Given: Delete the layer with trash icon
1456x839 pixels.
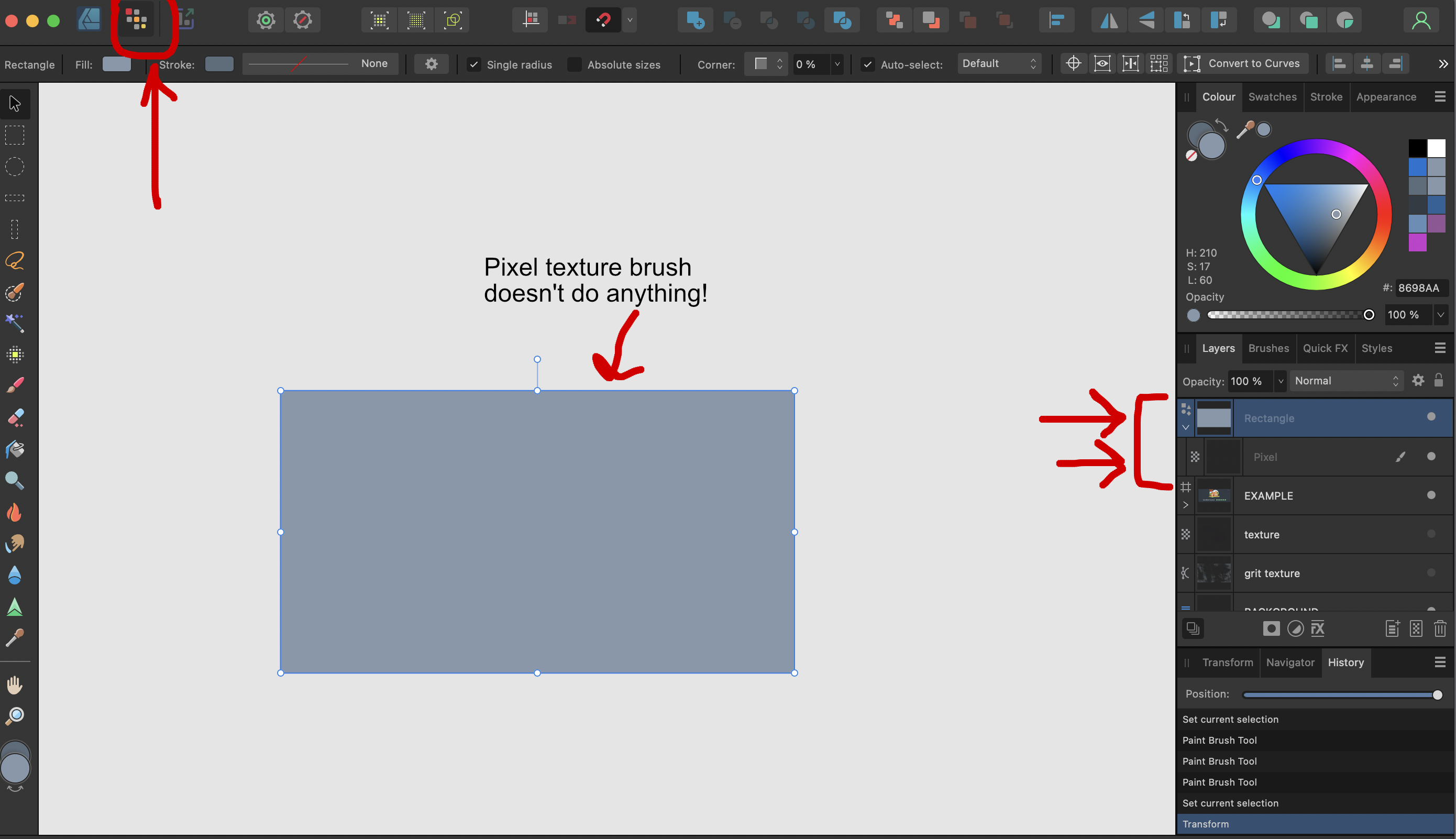Looking at the screenshot, I should 1440,628.
